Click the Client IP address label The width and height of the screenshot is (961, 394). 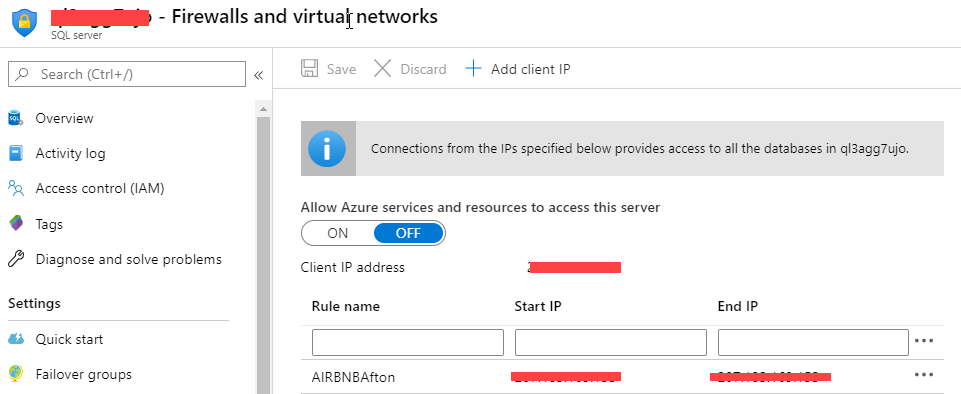(x=353, y=267)
